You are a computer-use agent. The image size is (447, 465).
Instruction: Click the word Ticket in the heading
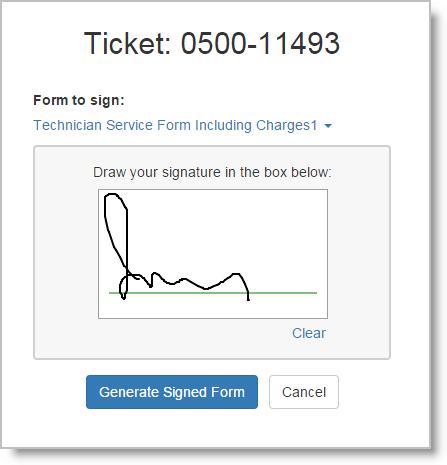[127, 43]
